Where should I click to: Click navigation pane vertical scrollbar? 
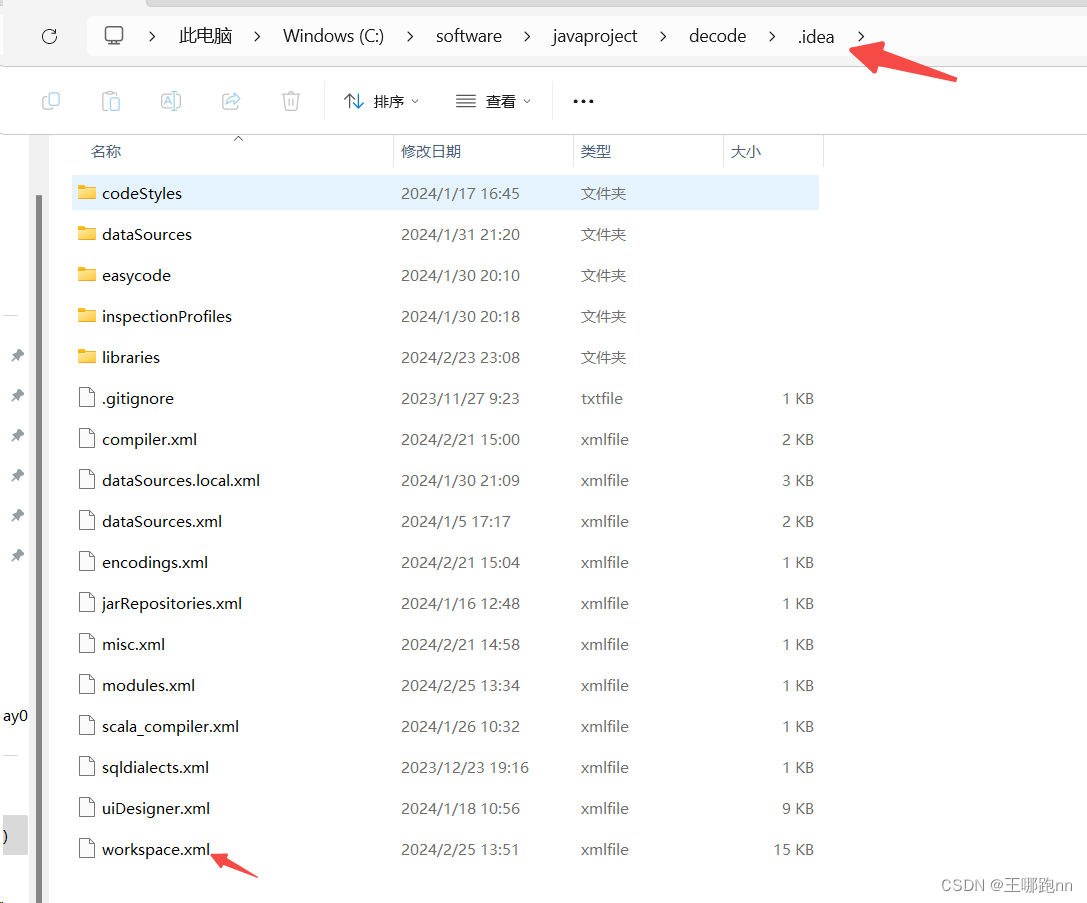click(x=39, y=547)
